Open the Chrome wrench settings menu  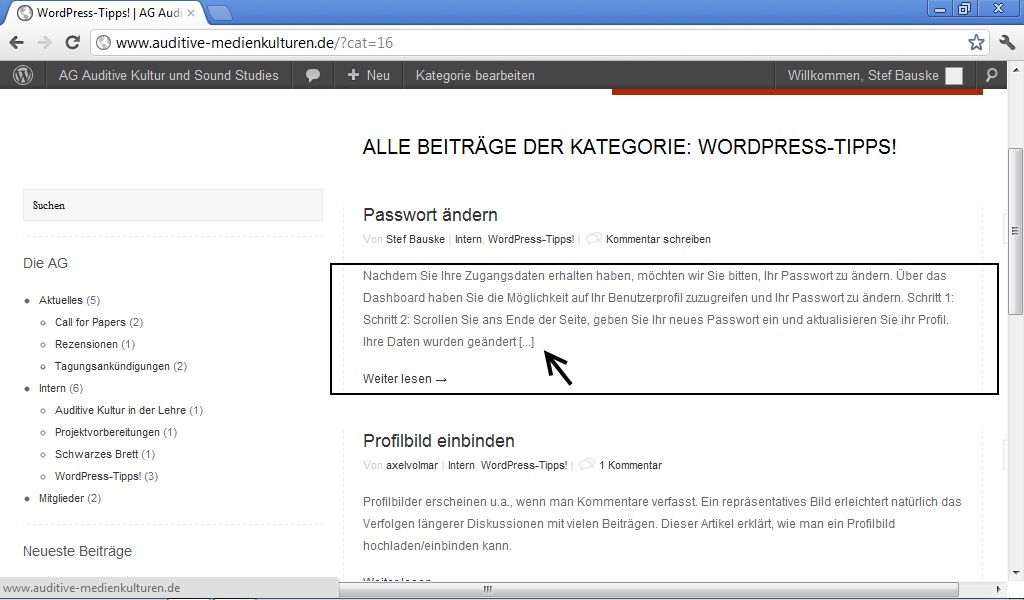pos(1007,43)
